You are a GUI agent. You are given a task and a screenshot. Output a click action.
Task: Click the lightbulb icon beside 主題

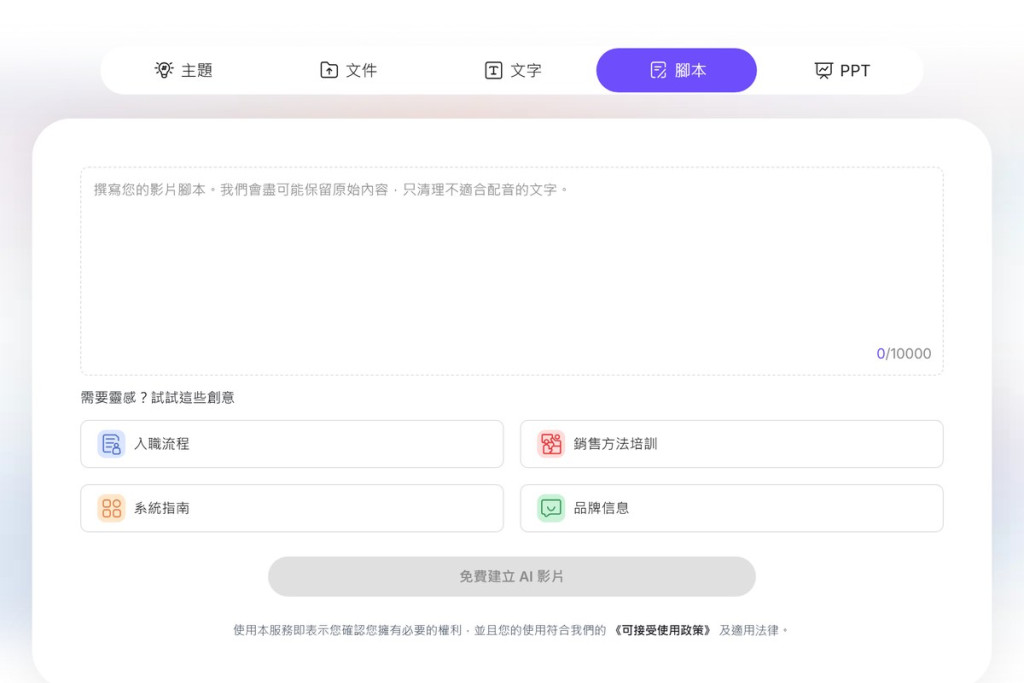tap(164, 70)
